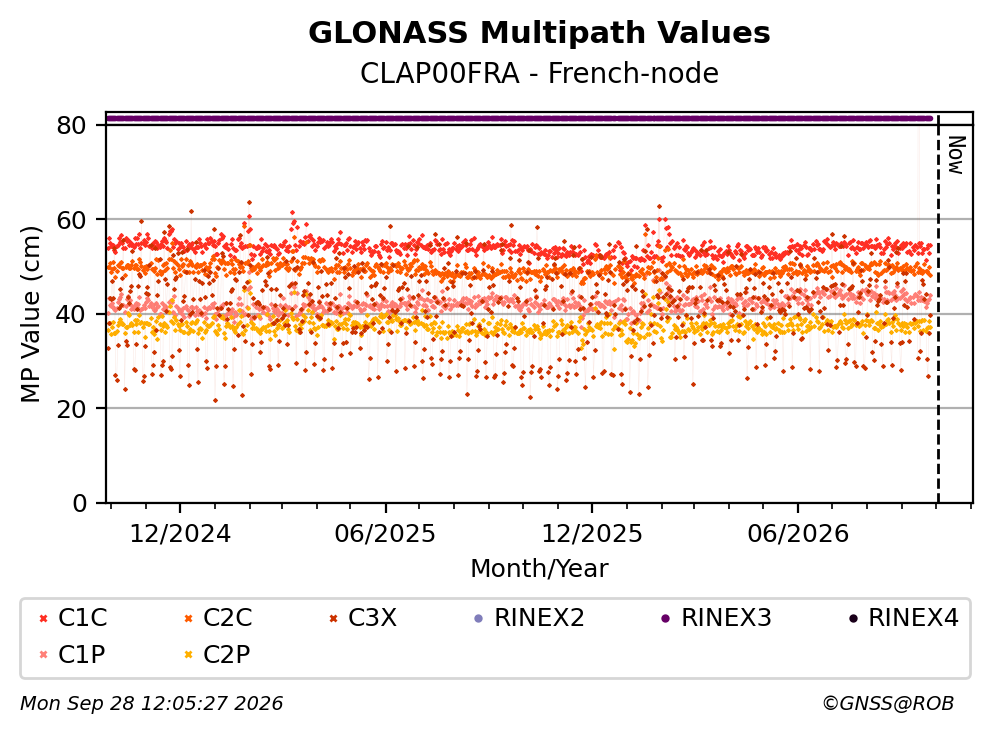Click the 12/2025 x-axis tick label

tap(592, 534)
